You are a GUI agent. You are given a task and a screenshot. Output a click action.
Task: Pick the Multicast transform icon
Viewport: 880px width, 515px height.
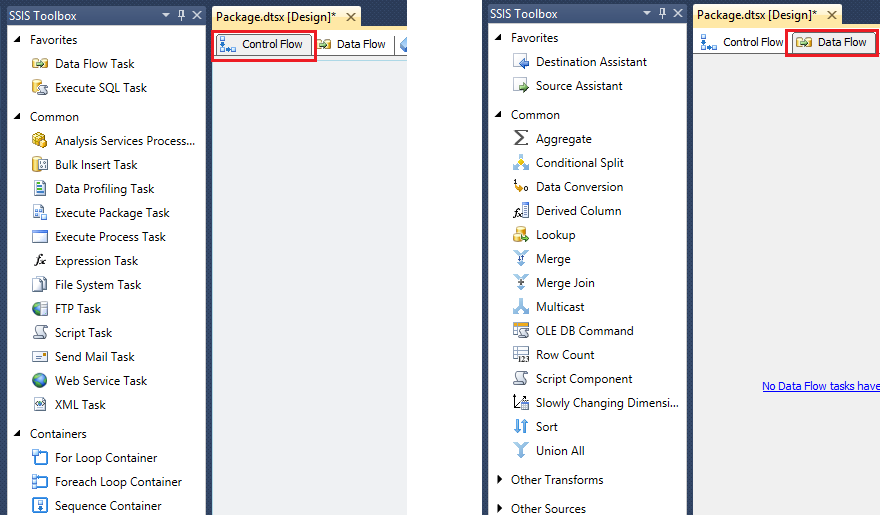[x=521, y=307]
